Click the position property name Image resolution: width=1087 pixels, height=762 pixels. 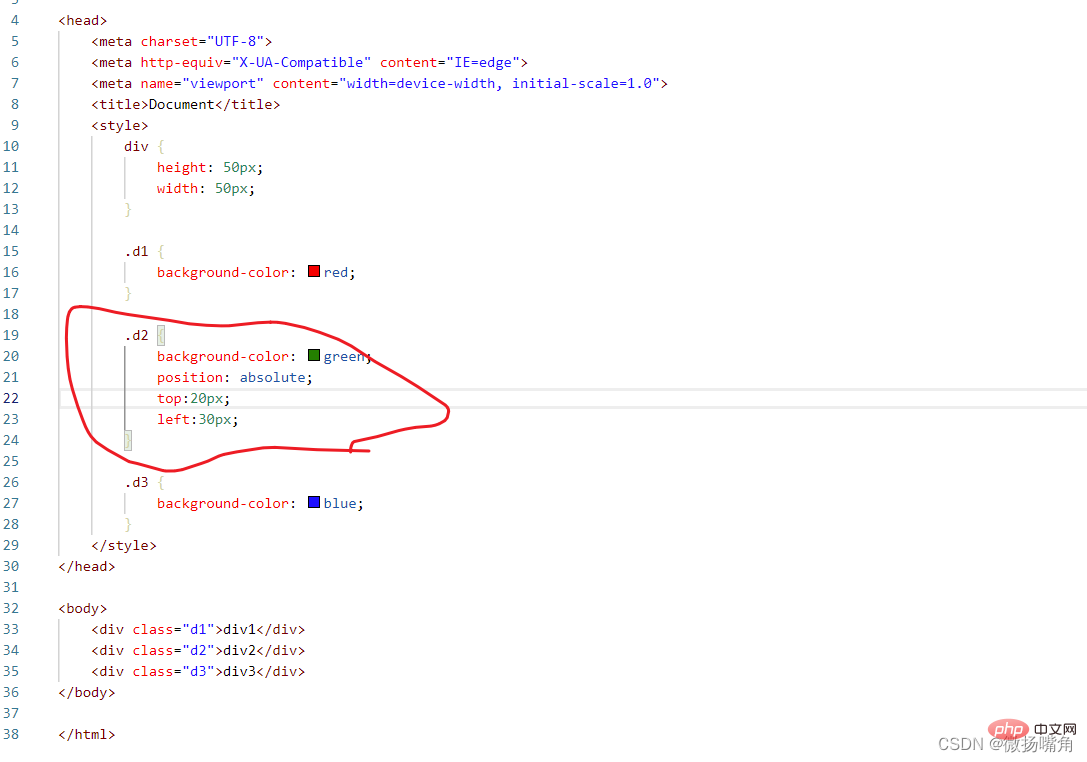click(190, 377)
